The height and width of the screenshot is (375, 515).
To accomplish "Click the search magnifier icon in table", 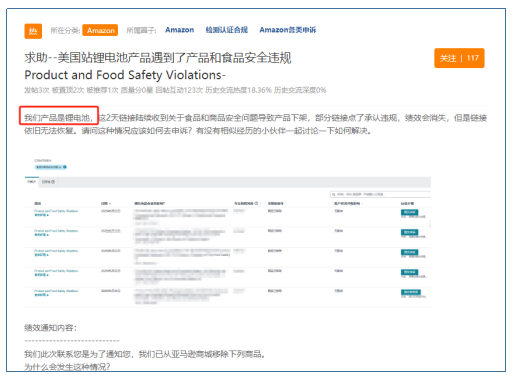I will pos(333,194).
